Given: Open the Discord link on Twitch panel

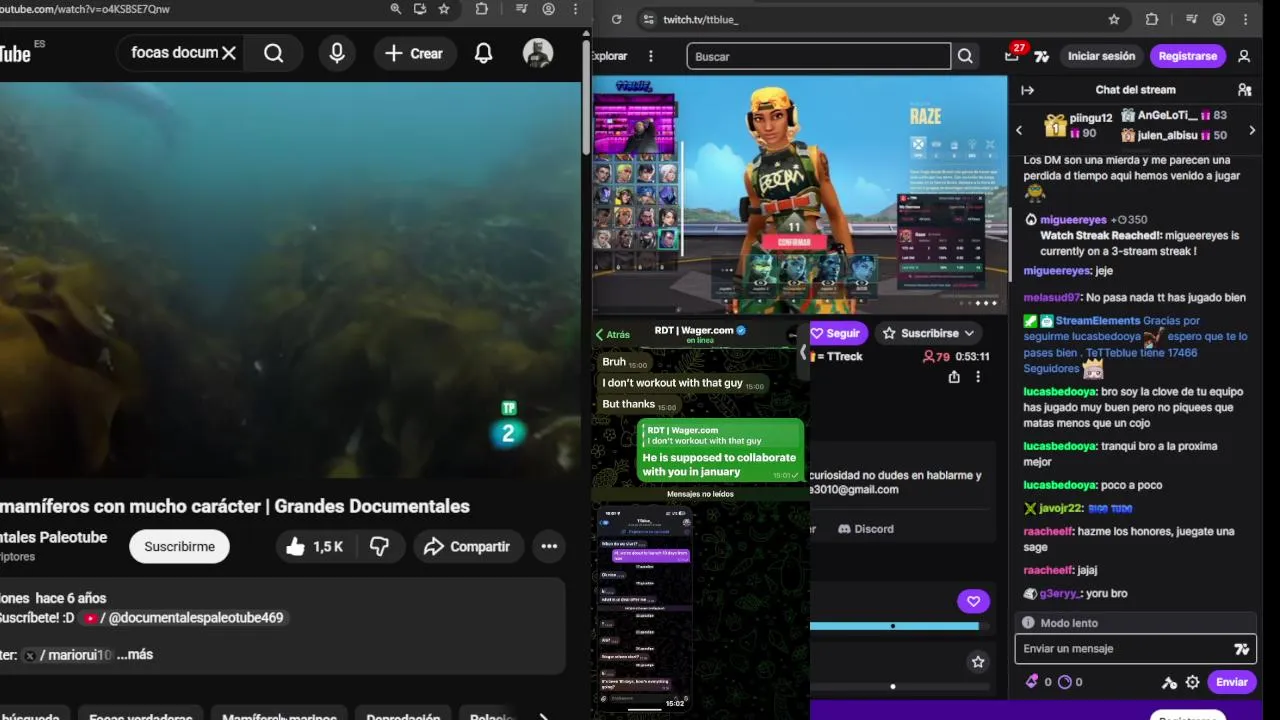Looking at the screenshot, I should click(x=866, y=529).
